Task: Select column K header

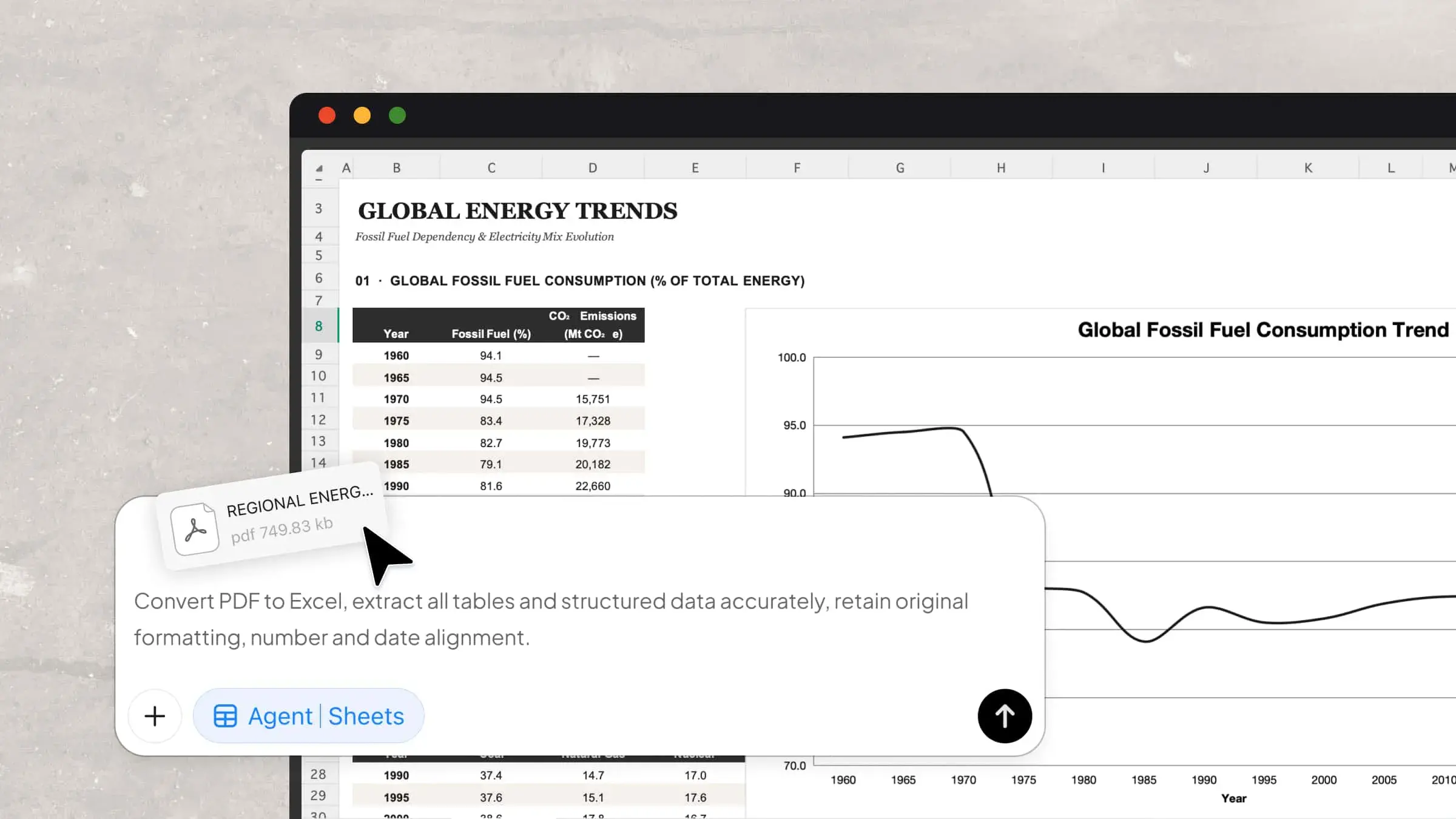Action: (1308, 168)
